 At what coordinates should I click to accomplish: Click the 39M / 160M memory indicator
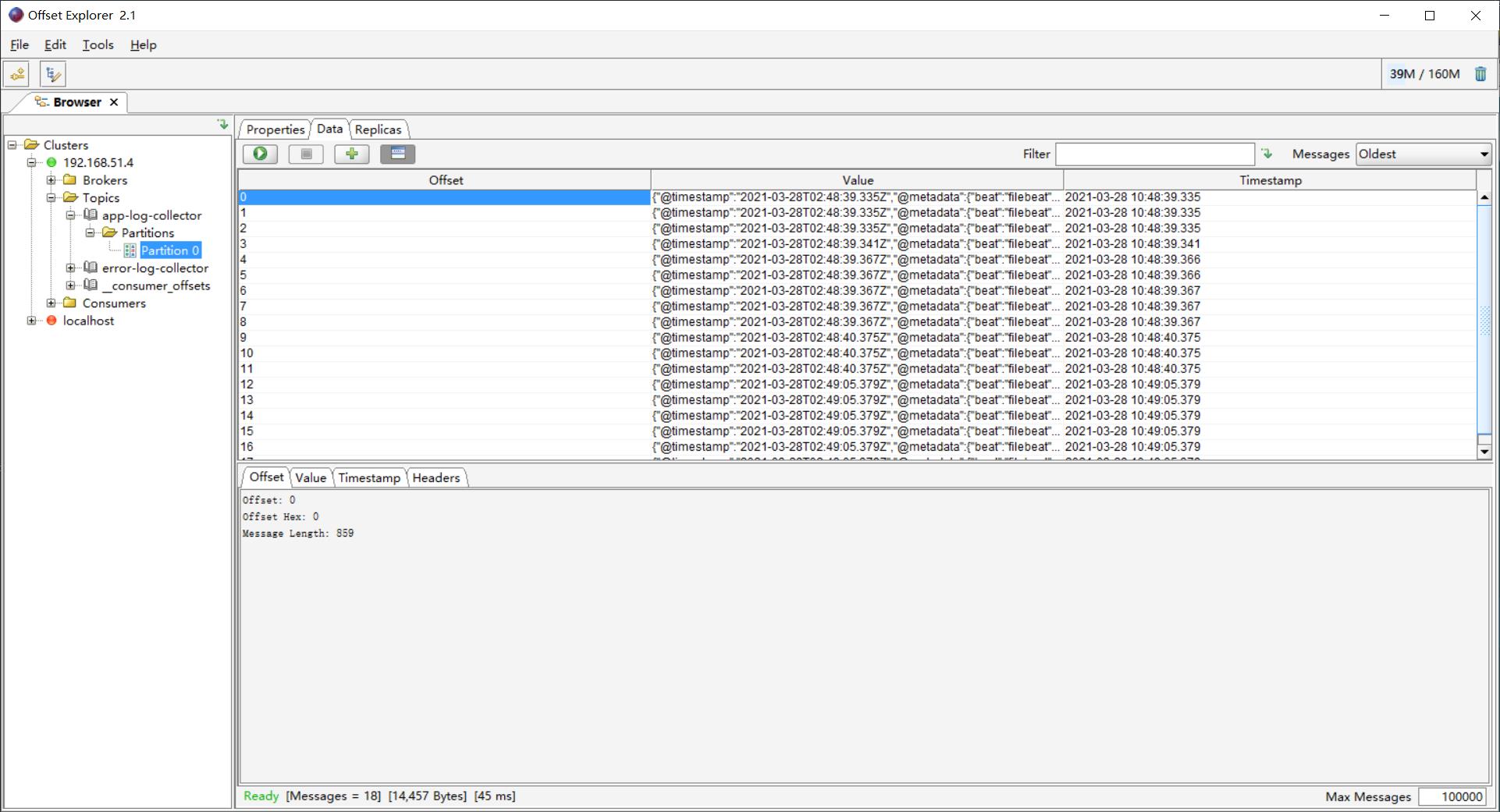[x=1424, y=74]
